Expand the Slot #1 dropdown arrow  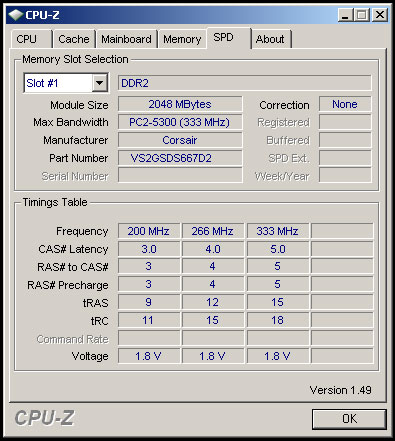point(99,83)
